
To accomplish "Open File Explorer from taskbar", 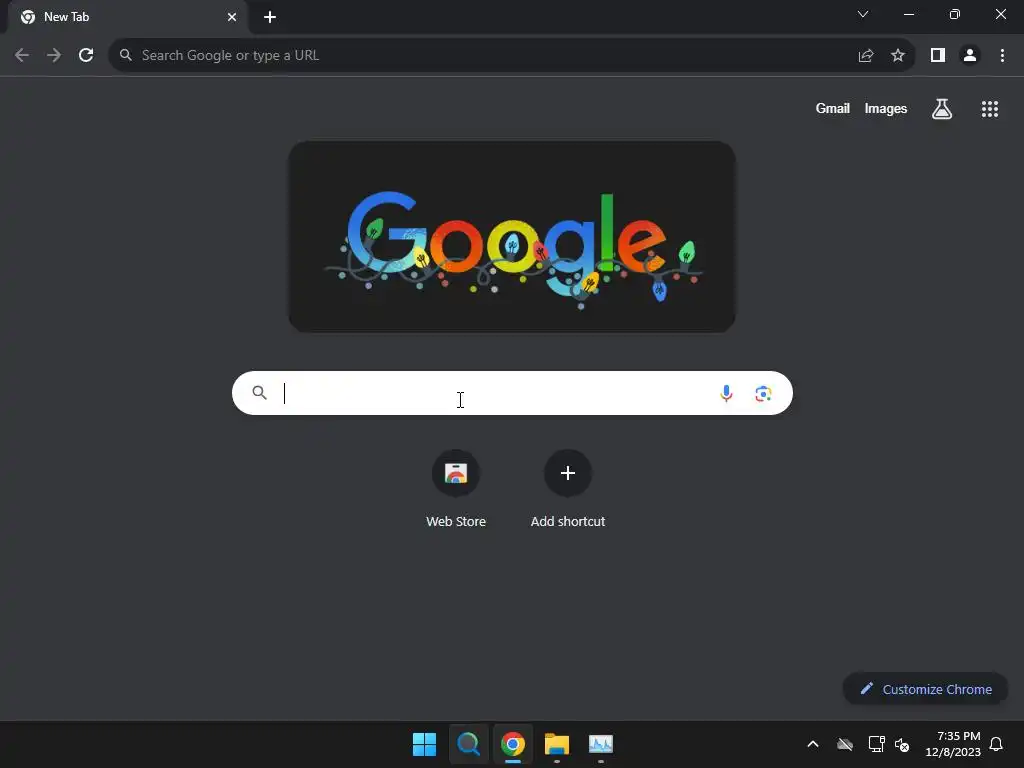I will pyautogui.click(x=557, y=744).
